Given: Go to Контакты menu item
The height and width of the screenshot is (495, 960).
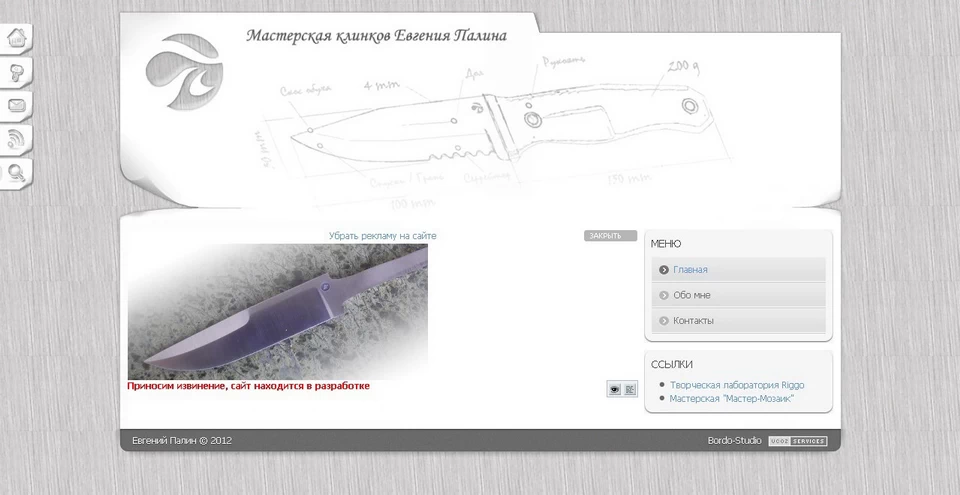Looking at the screenshot, I should point(693,321).
